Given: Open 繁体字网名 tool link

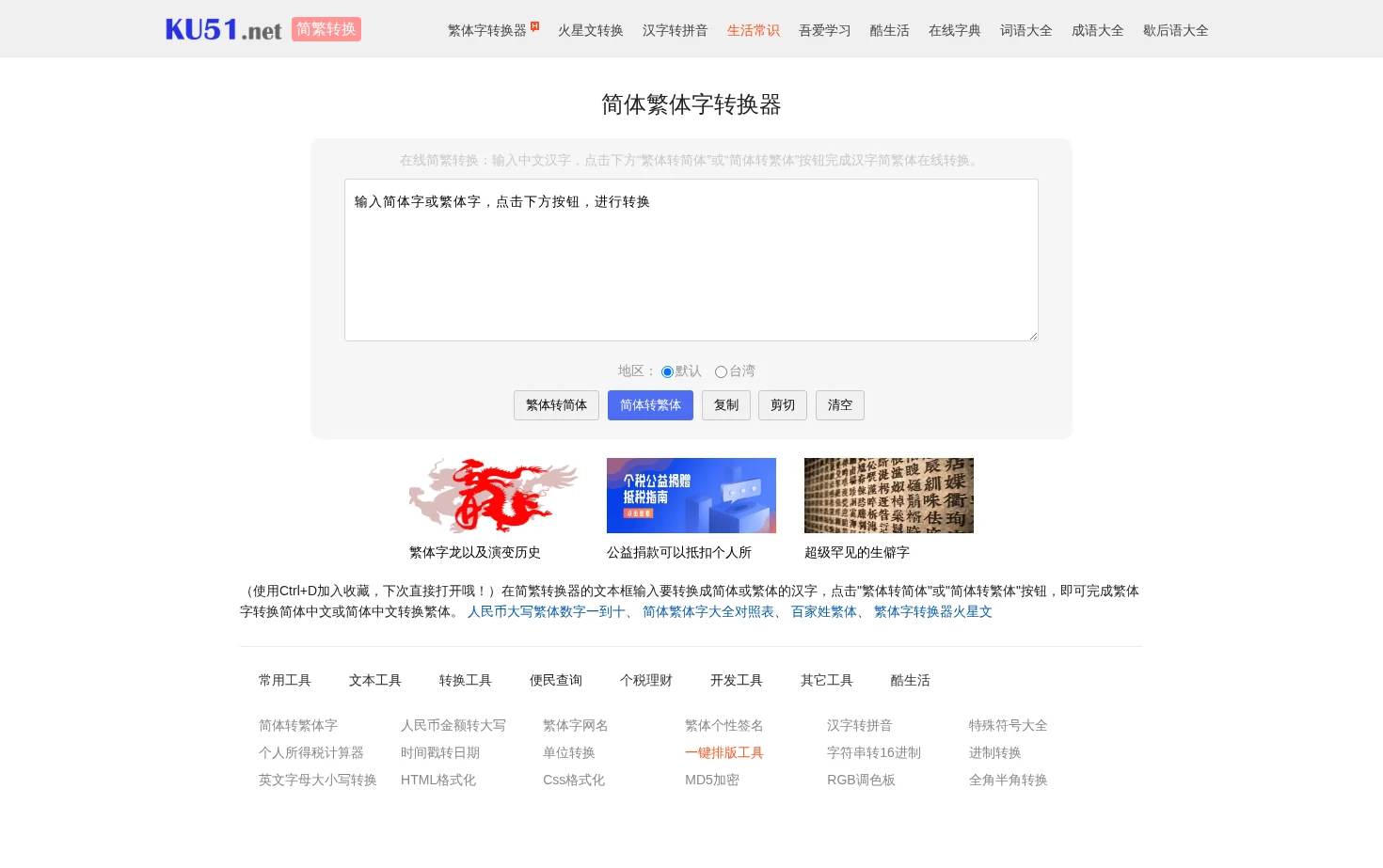Looking at the screenshot, I should click(x=576, y=725).
